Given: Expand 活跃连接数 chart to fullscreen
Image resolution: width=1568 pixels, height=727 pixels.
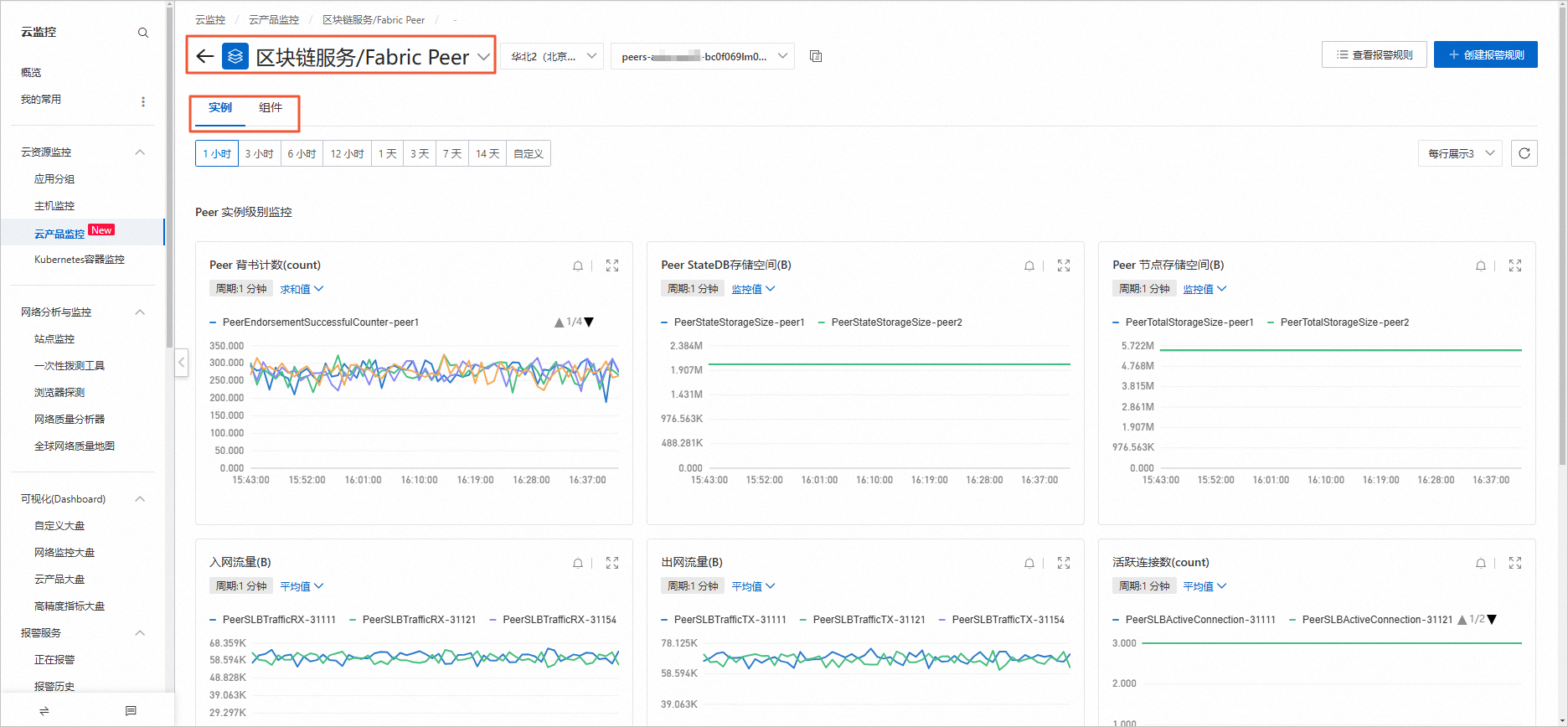Looking at the screenshot, I should pos(1515,563).
